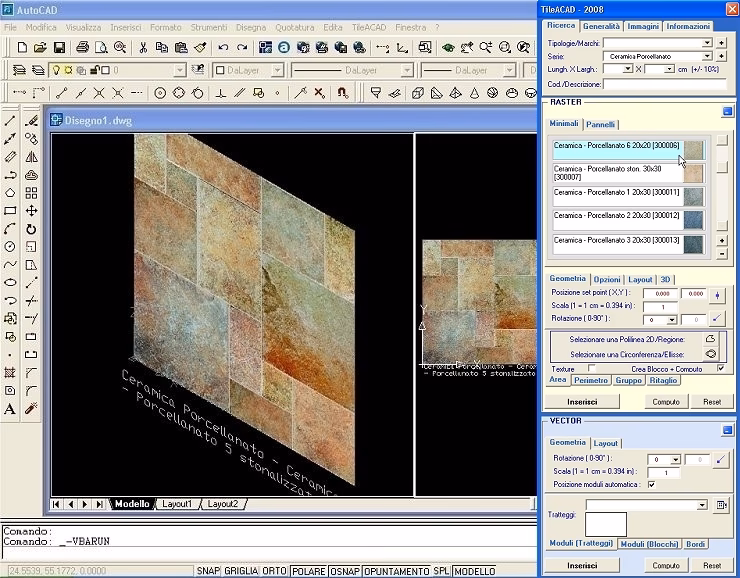This screenshot has height=578, width=740.
Task: Open the Tratteggi dropdown list
Action: (x=702, y=505)
